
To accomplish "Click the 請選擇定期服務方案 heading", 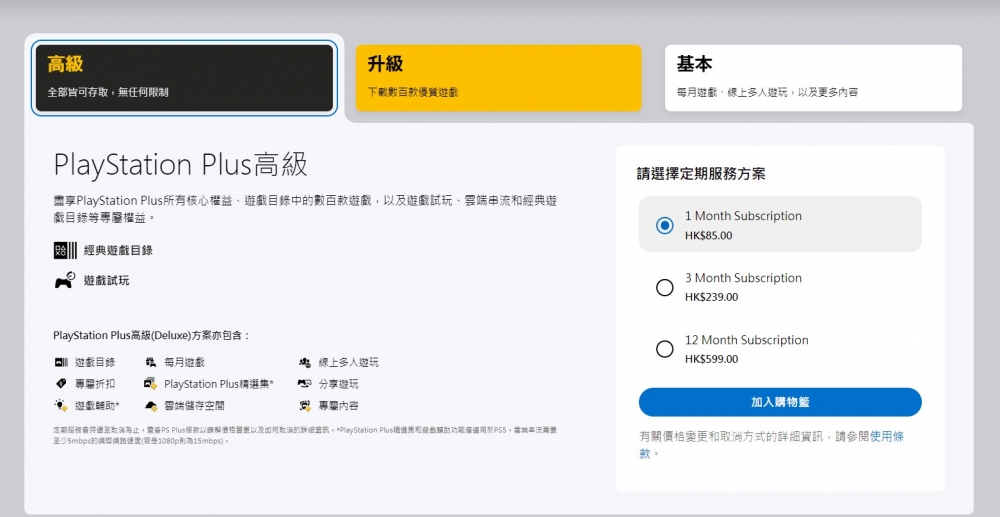I will click(701, 173).
